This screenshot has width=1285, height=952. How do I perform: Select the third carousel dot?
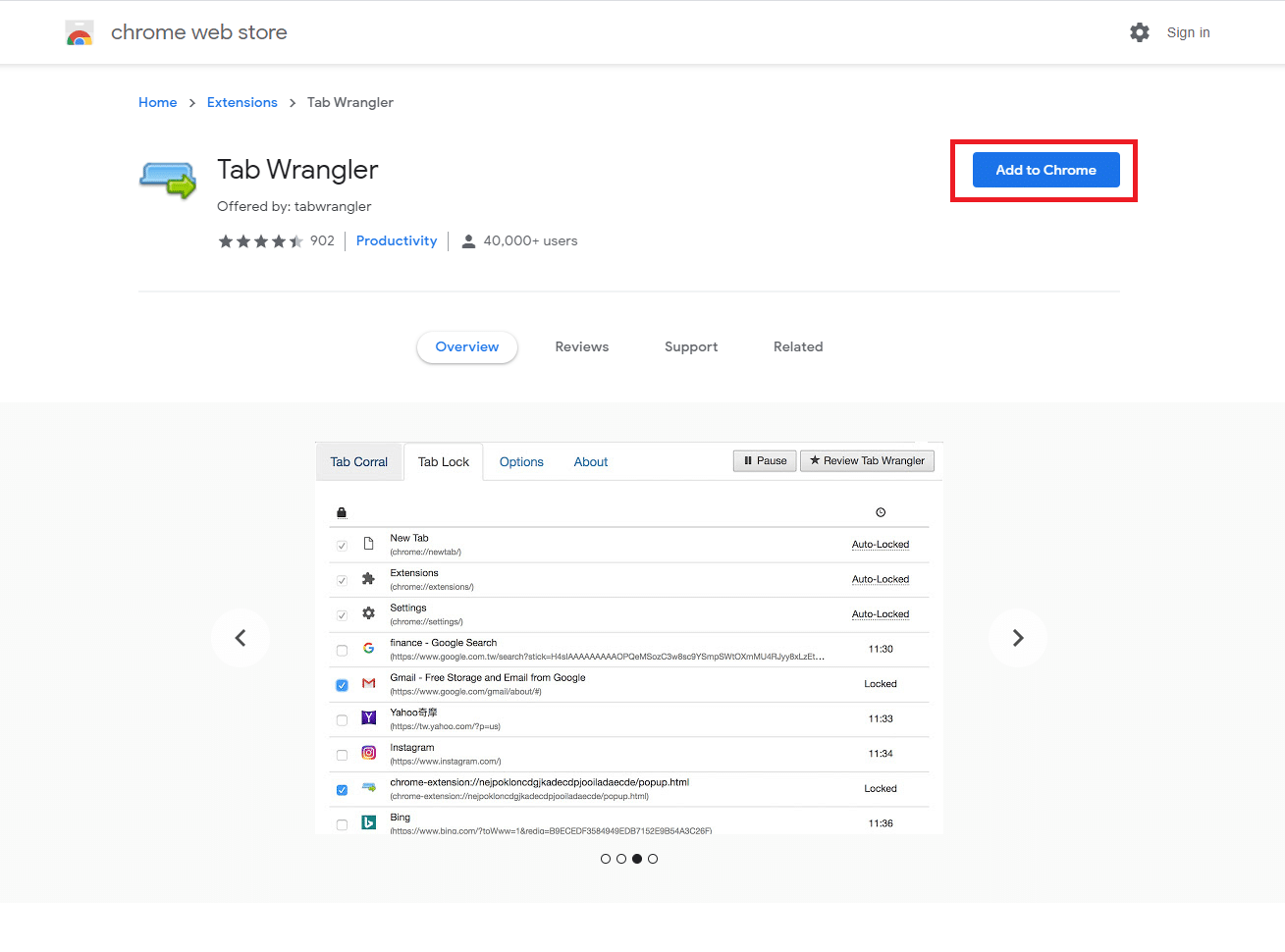(637, 859)
